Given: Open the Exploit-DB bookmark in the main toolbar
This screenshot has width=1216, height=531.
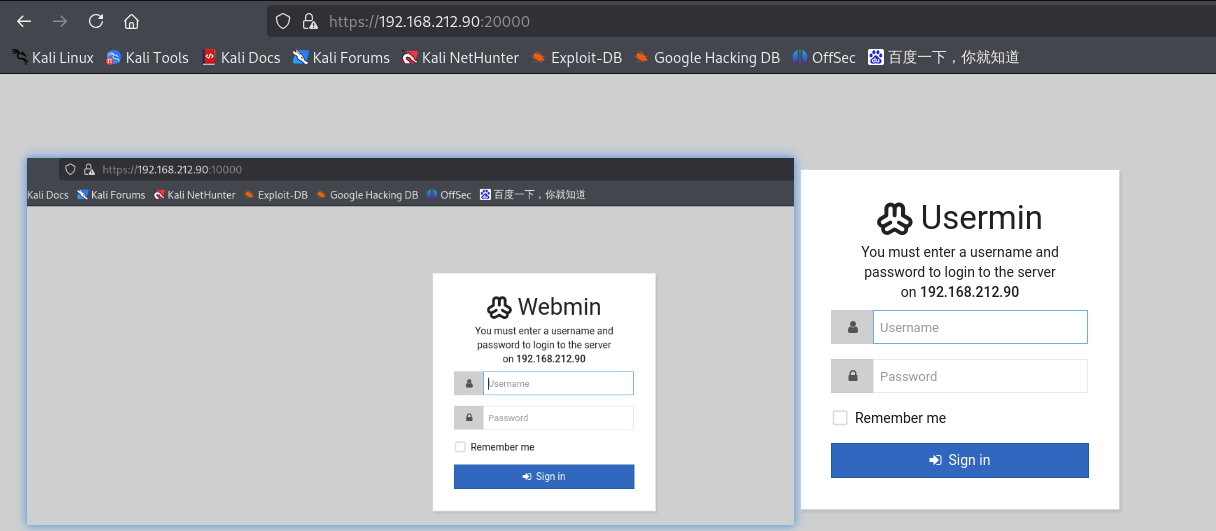Looking at the screenshot, I should (x=577, y=57).
